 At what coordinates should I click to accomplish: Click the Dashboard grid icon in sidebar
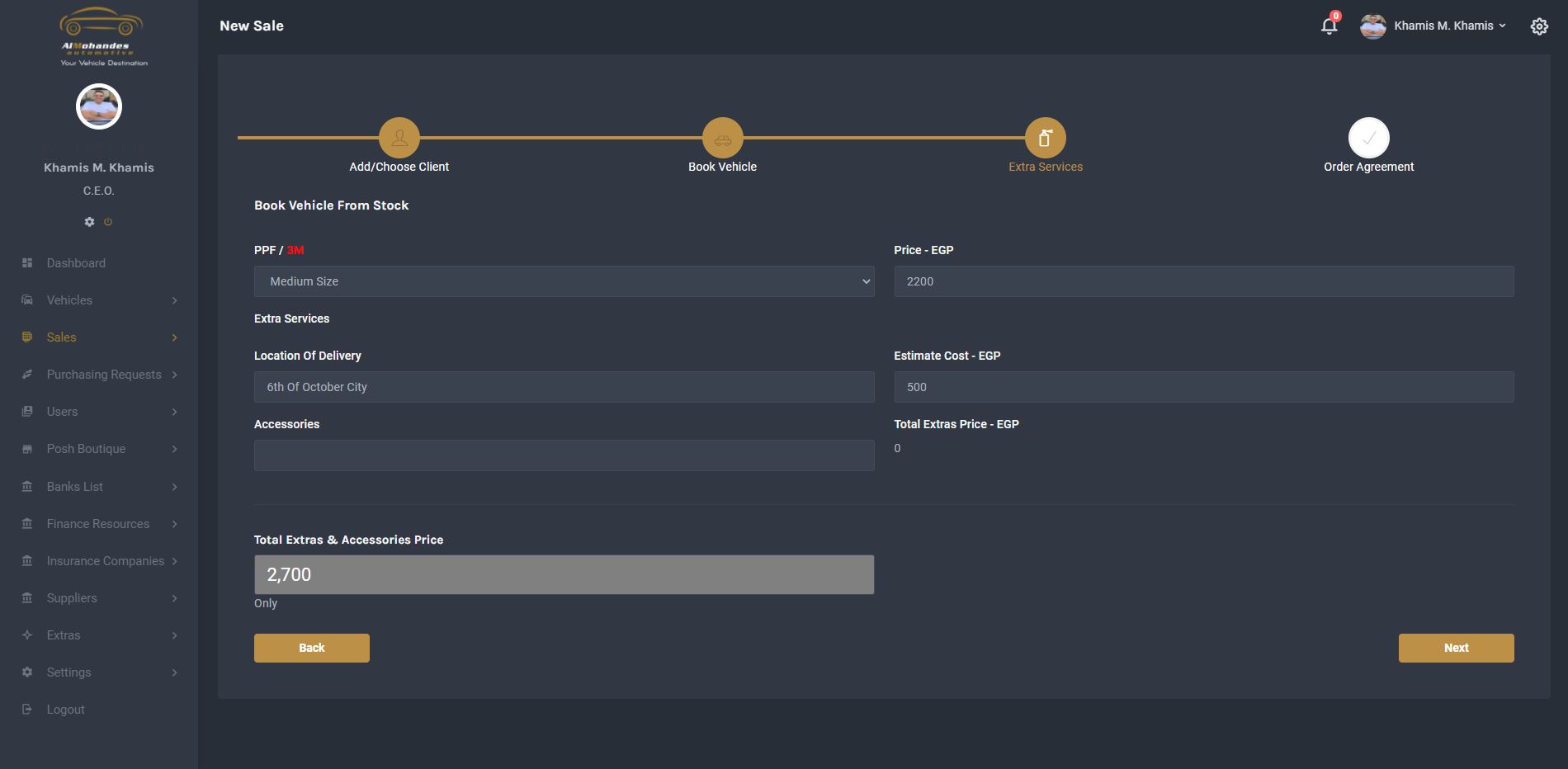click(27, 263)
